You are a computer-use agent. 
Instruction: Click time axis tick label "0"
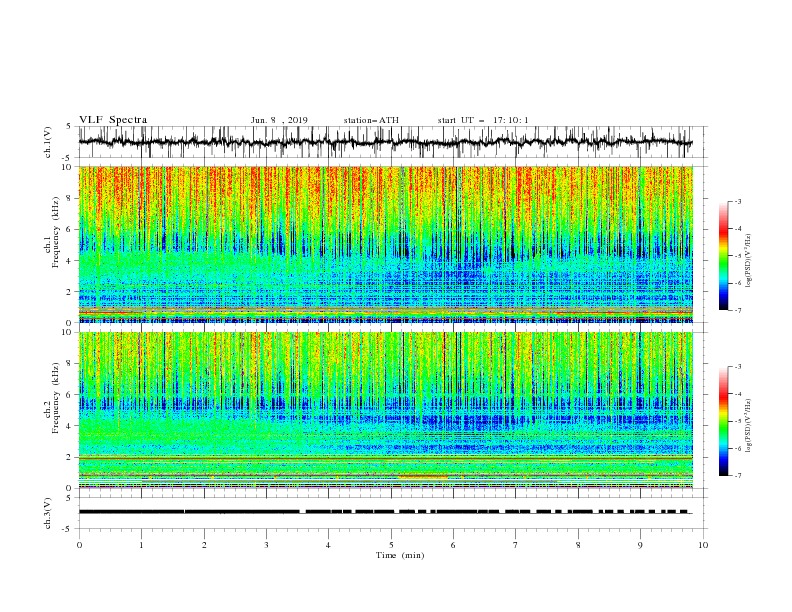tap(79, 545)
